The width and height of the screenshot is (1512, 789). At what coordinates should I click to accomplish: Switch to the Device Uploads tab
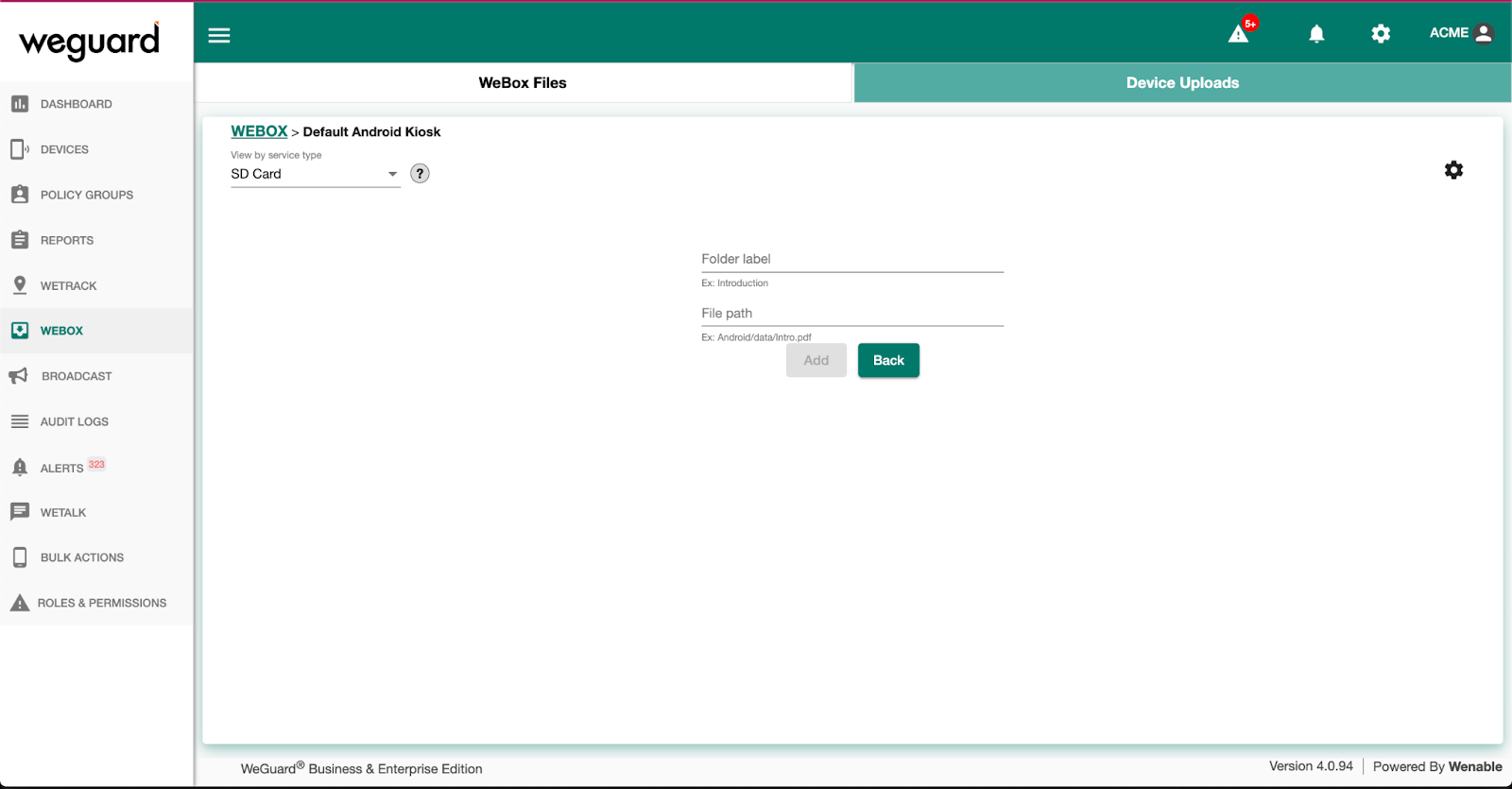1182,83
